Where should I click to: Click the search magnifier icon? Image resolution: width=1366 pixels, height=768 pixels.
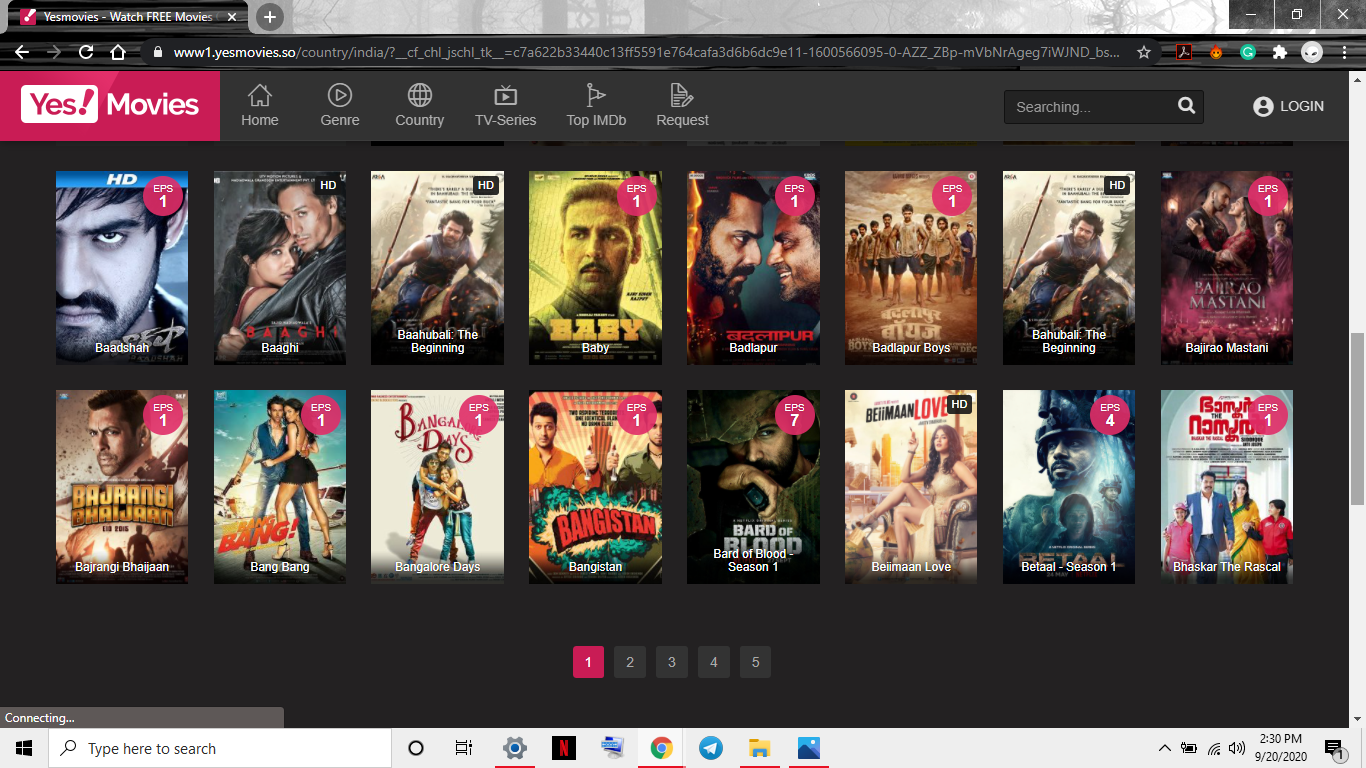(1186, 106)
